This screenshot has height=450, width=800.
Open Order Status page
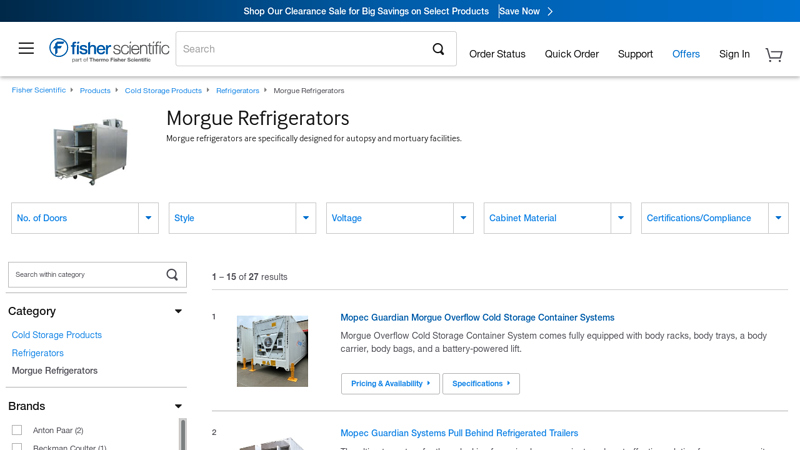[x=497, y=54]
